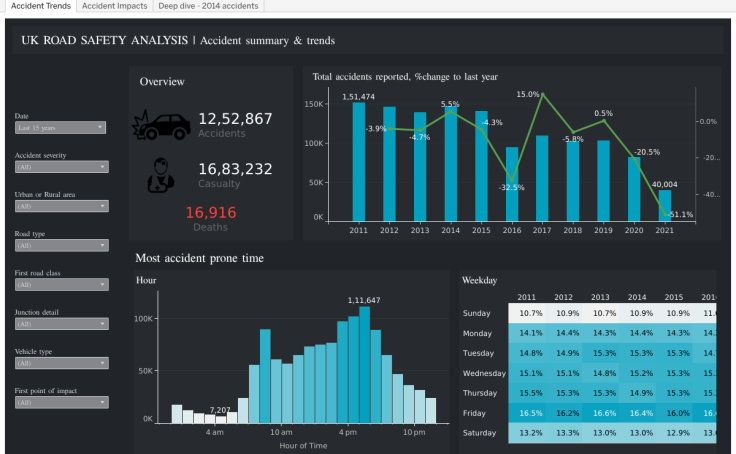The width and height of the screenshot is (736, 454).
Task: Expand the Road type filter
Action: 61,246
